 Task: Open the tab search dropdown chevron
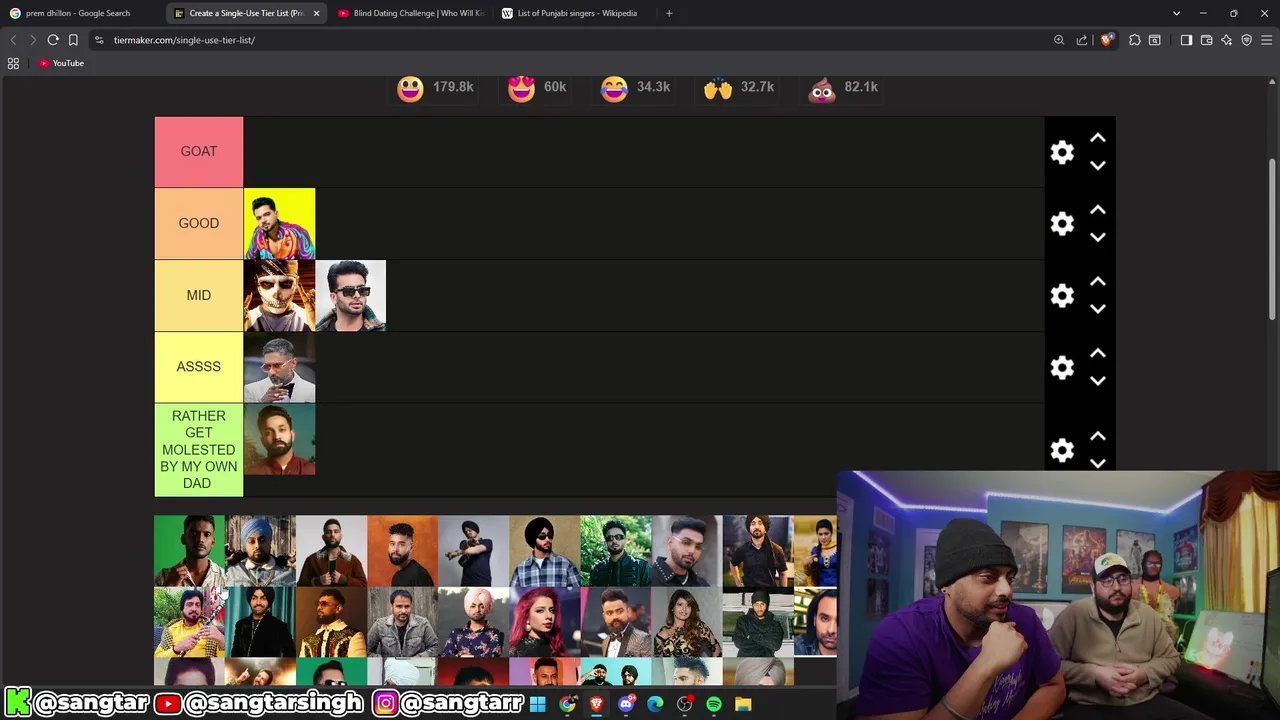click(x=1176, y=13)
